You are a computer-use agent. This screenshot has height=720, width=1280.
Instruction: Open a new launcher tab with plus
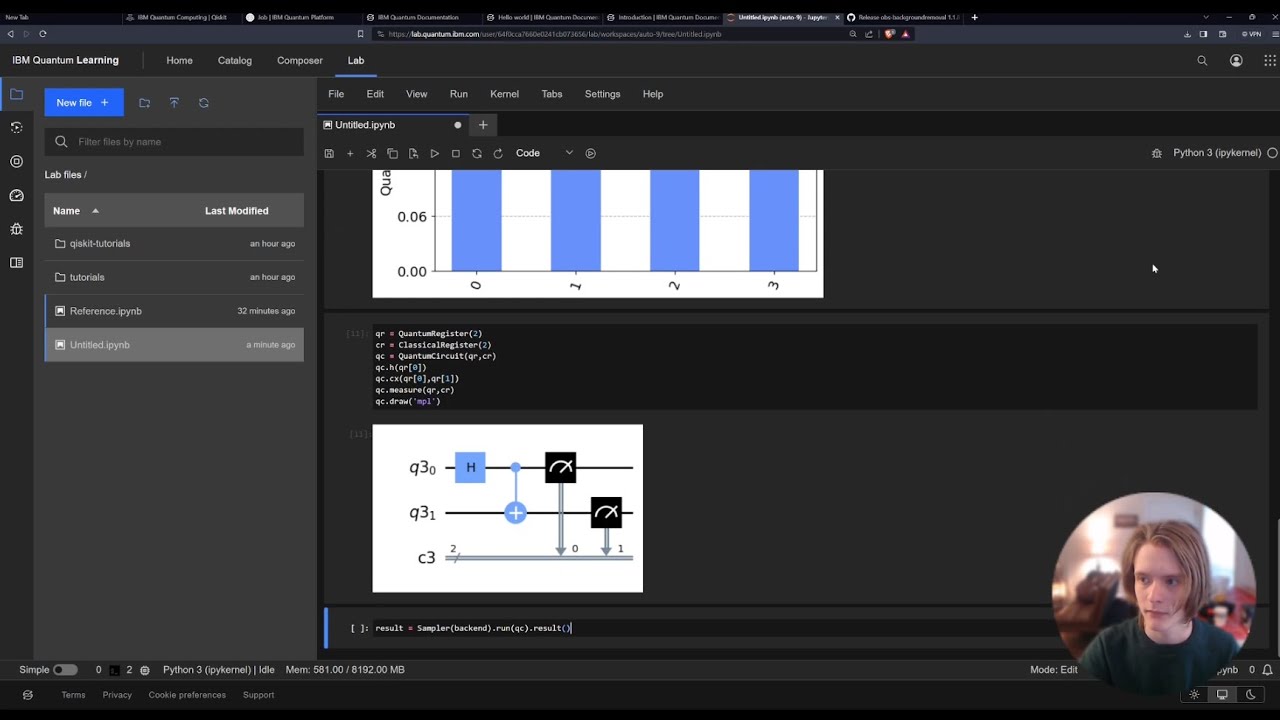click(x=483, y=125)
